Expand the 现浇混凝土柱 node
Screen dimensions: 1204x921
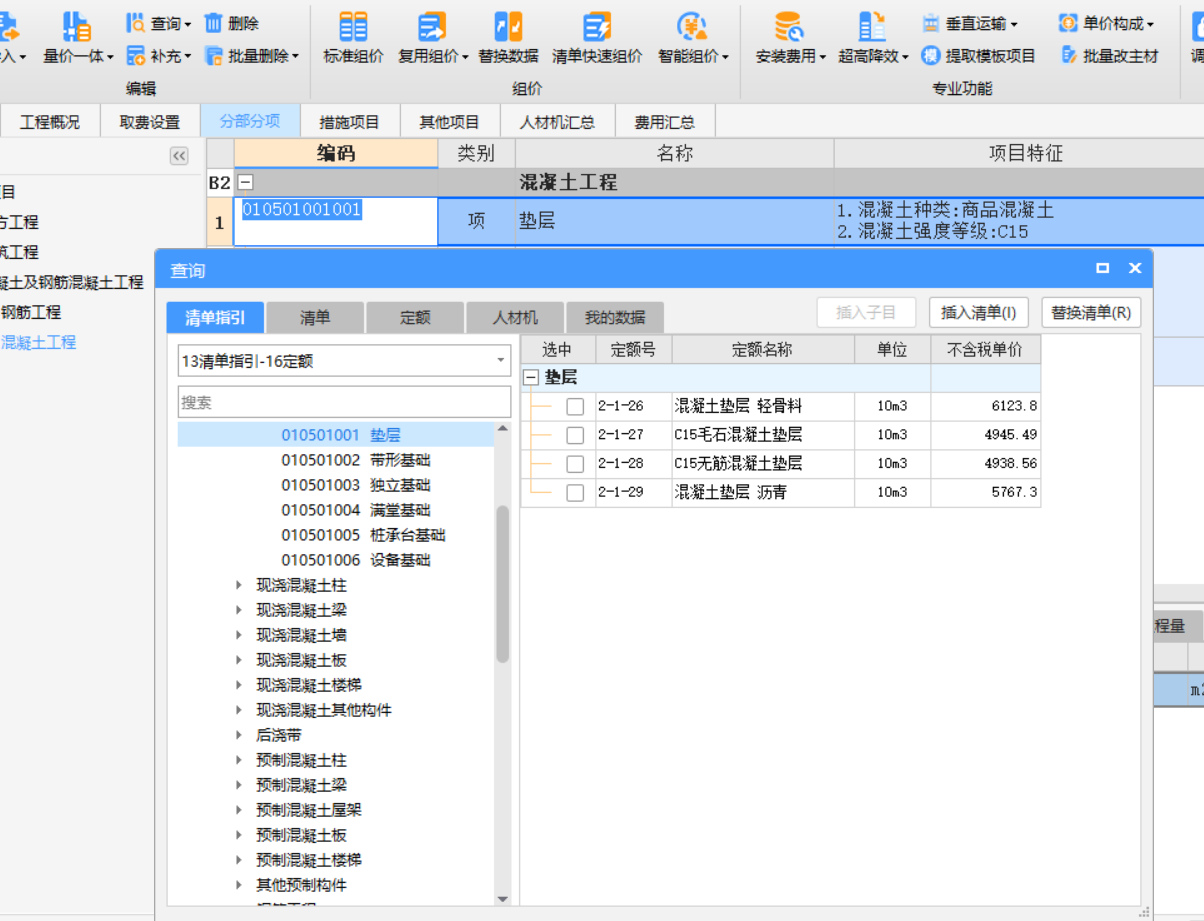(239, 585)
